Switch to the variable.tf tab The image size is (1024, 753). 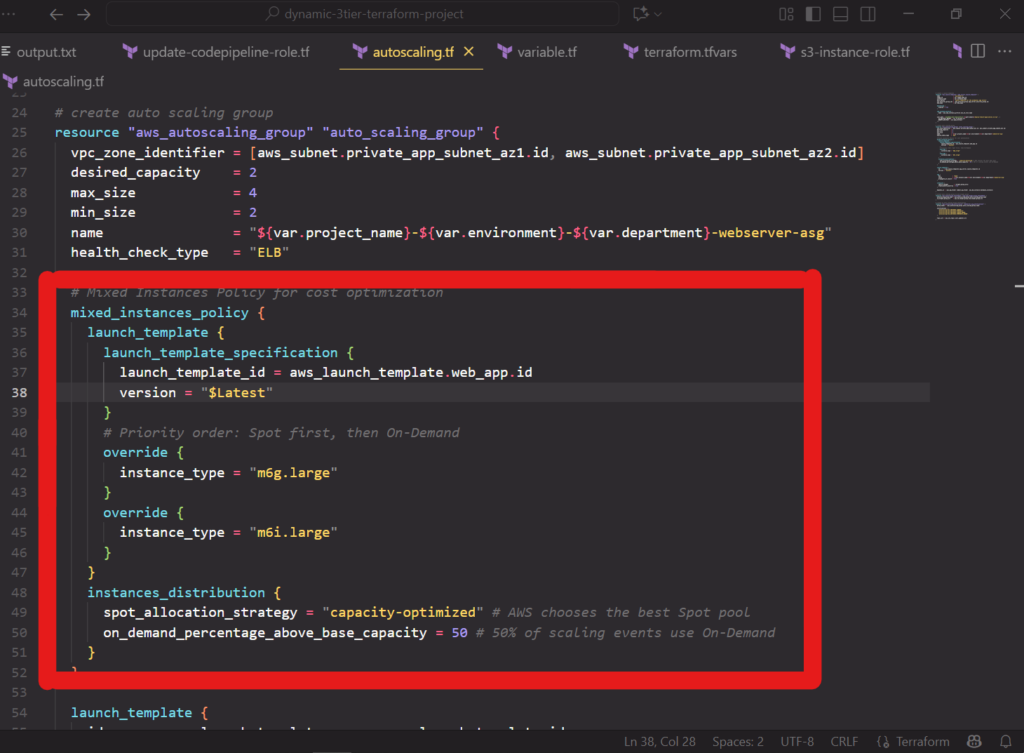pyautogui.click(x=546, y=51)
